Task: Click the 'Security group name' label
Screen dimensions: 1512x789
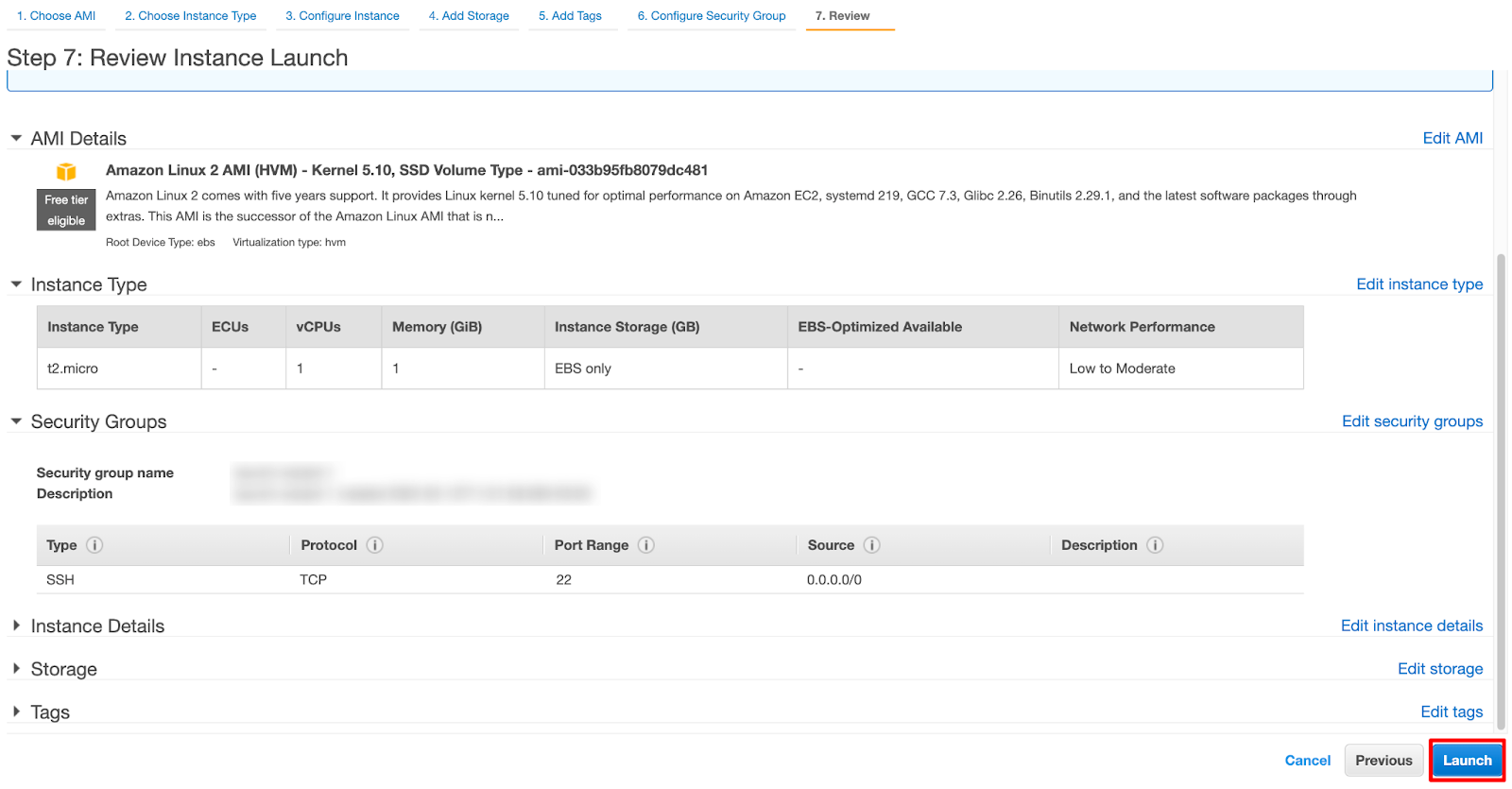Action: (x=105, y=472)
